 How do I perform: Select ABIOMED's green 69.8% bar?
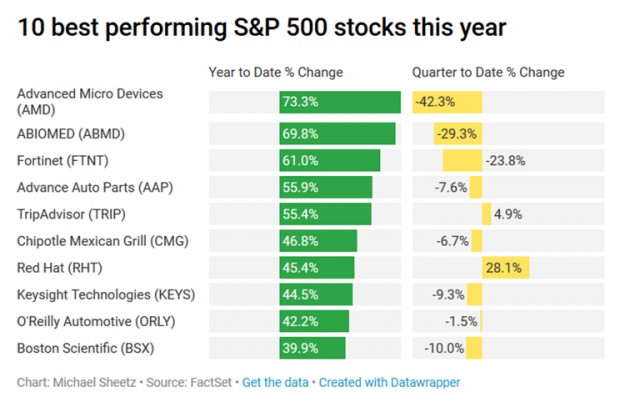337,133
